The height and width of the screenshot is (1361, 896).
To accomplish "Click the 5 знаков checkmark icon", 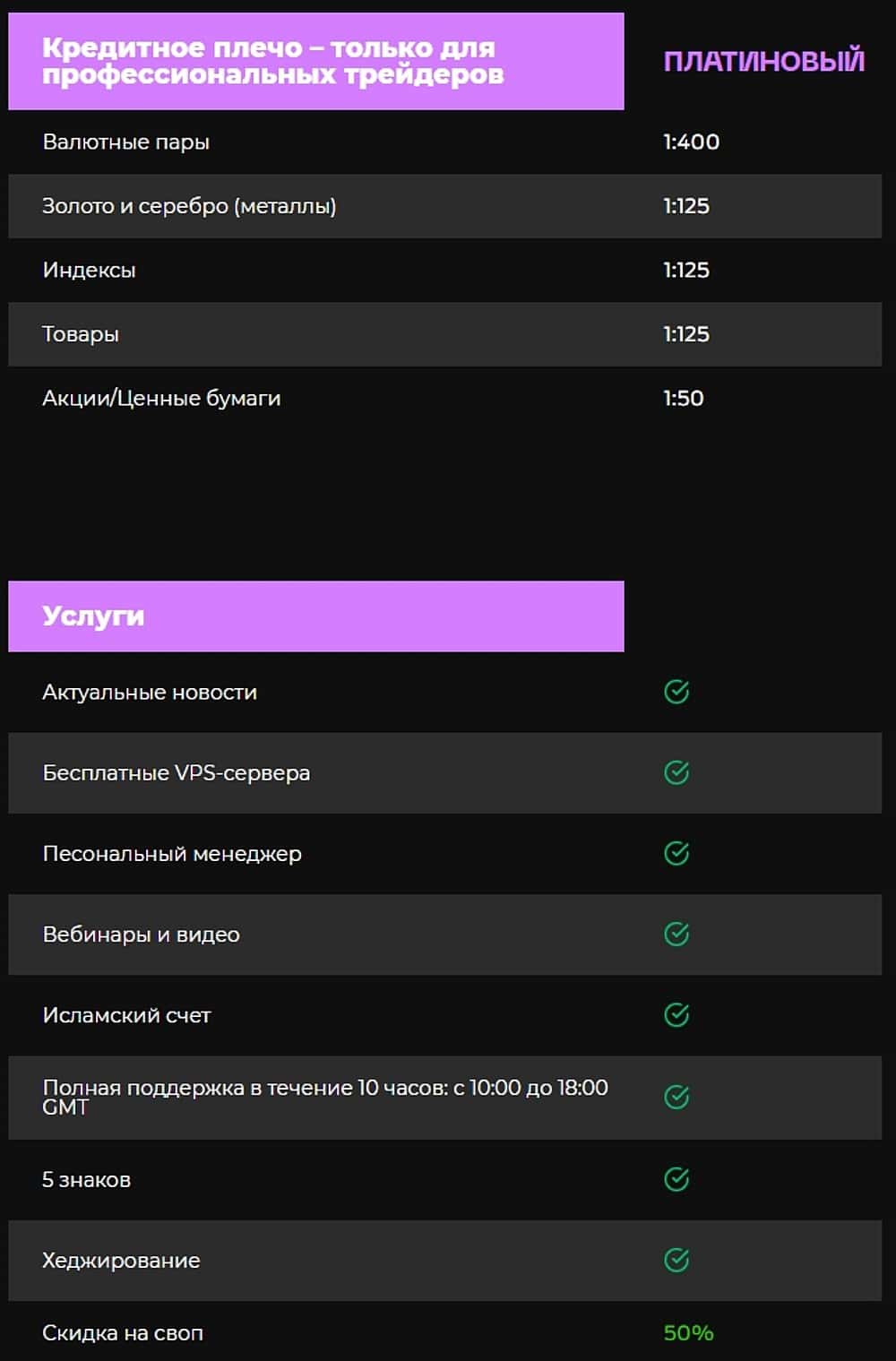I will 676,1179.
